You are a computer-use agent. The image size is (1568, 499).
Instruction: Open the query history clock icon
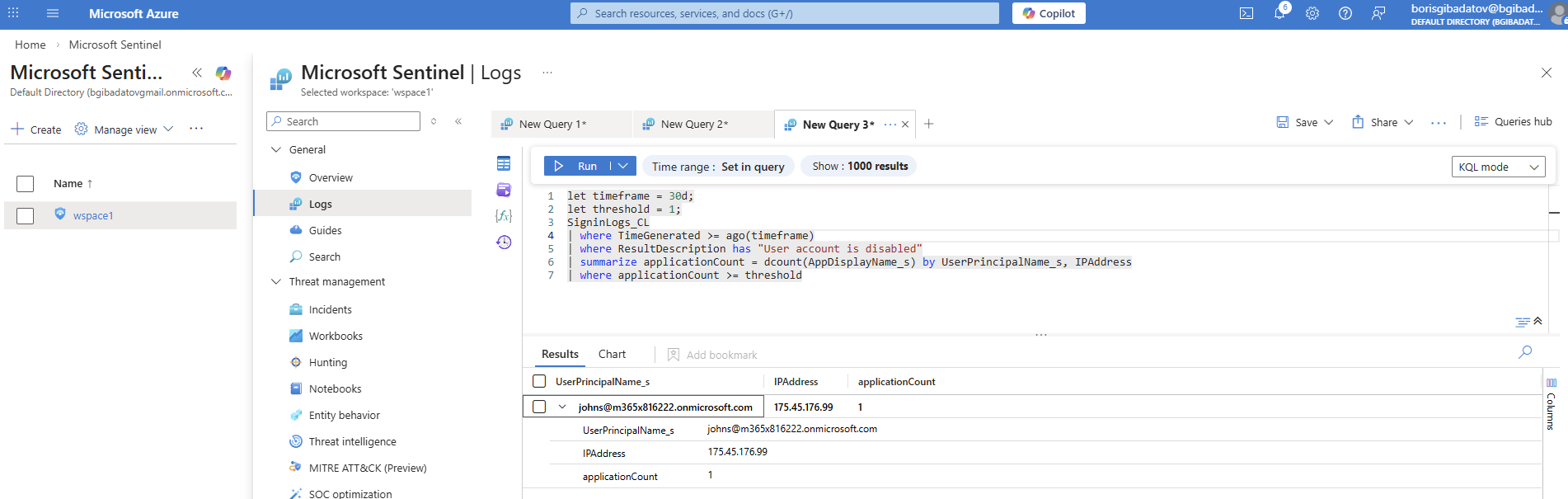(x=504, y=242)
